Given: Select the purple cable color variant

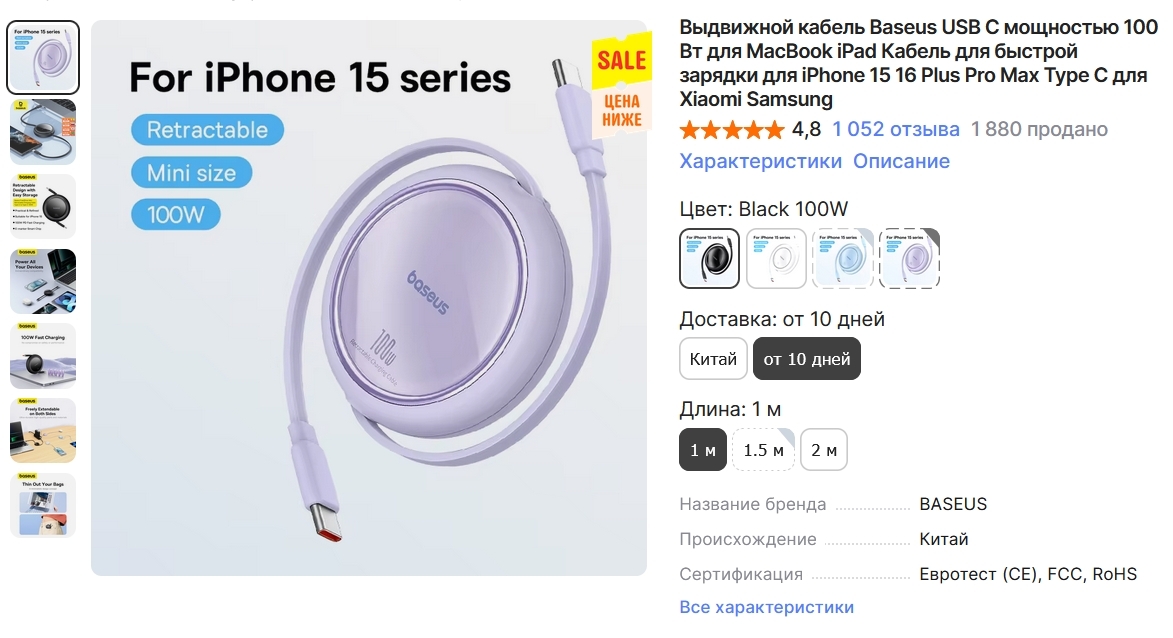Looking at the screenshot, I should (x=909, y=258).
